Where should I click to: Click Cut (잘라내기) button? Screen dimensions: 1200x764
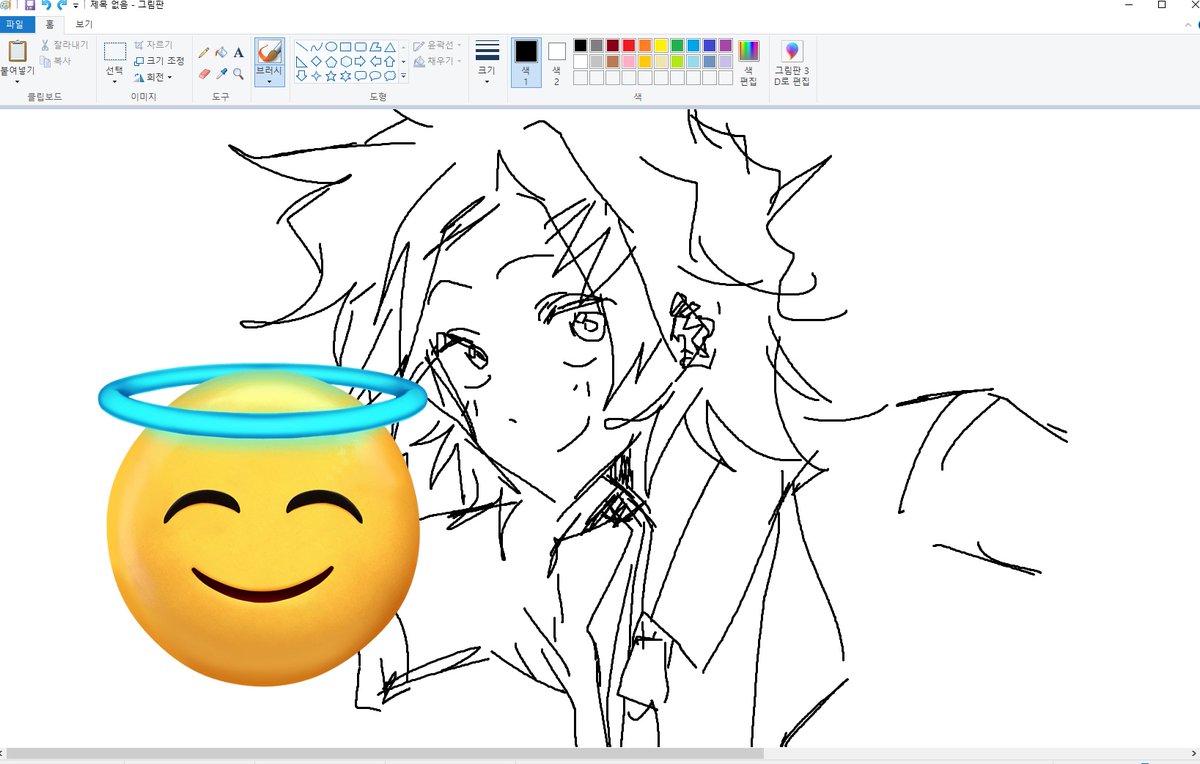coord(64,46)
